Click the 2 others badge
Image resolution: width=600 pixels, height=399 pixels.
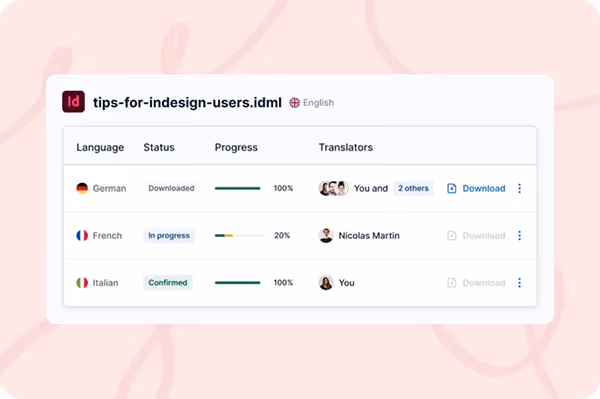coord(413,188)
